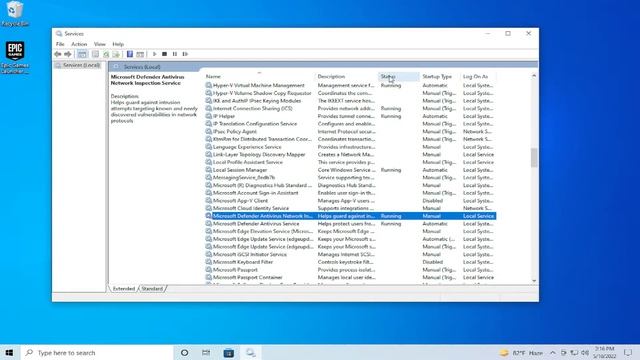Go forward with the toolbar Forward arrow

[68, 54]
